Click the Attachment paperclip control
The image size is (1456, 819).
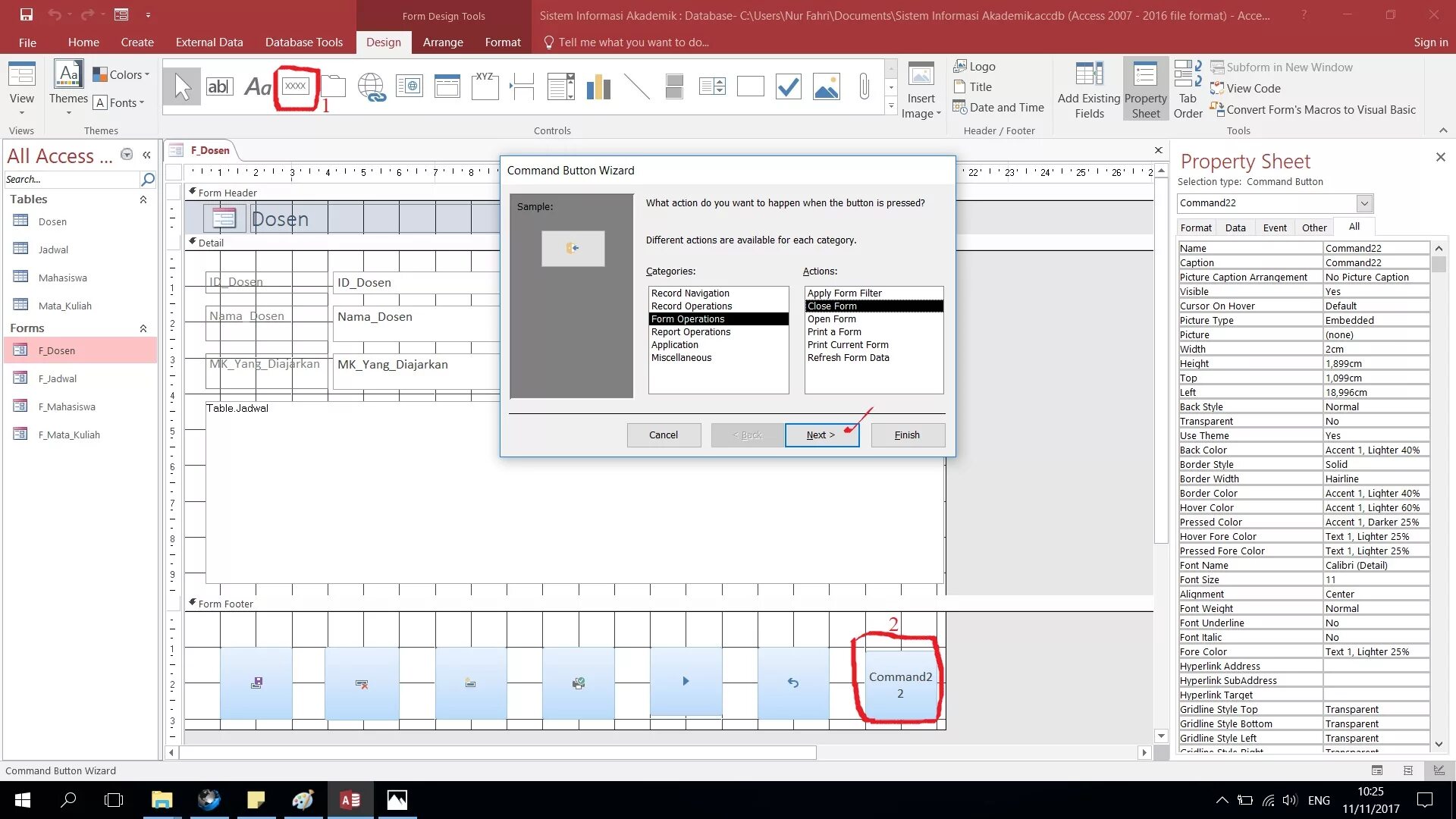click(x=864, y=87)
